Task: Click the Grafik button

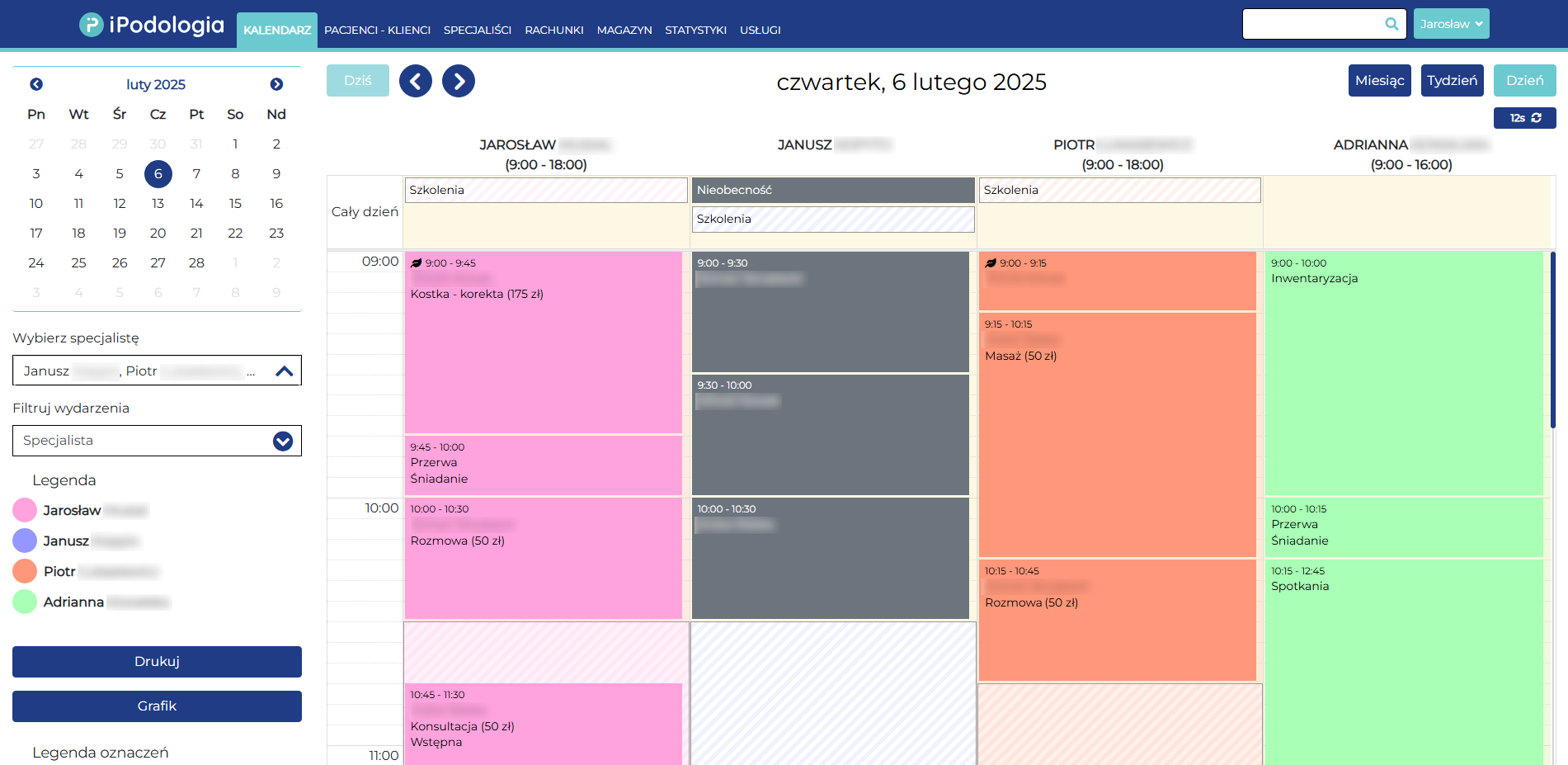Action: point(156,706)
